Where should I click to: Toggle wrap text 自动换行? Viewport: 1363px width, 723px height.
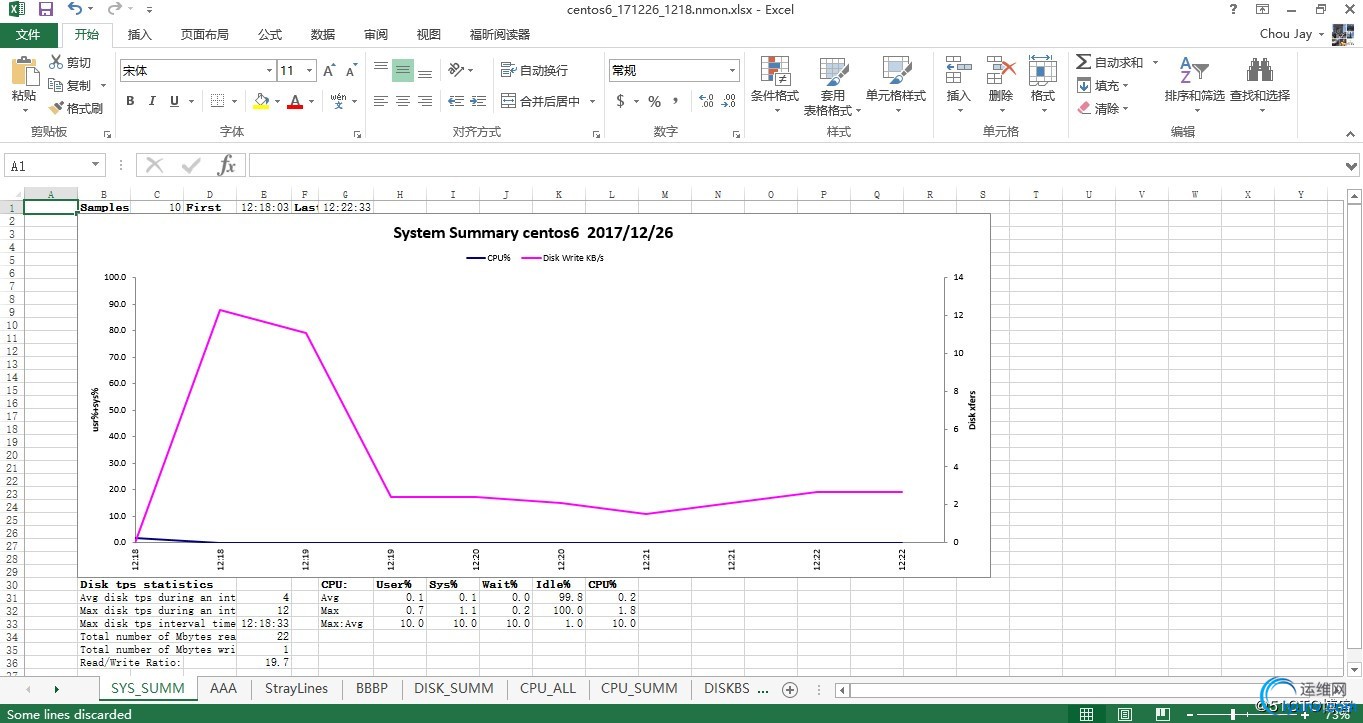point(534,70)
